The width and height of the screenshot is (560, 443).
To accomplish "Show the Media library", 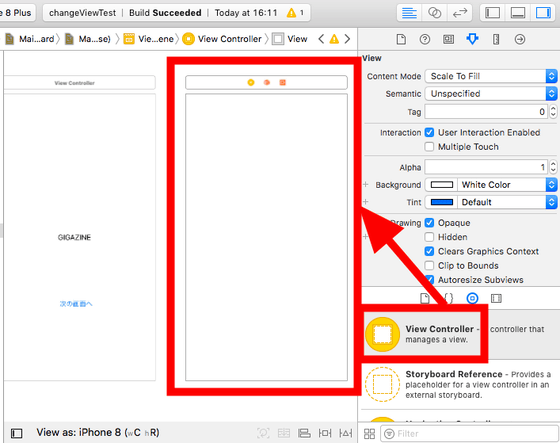I will coord(496,298).
